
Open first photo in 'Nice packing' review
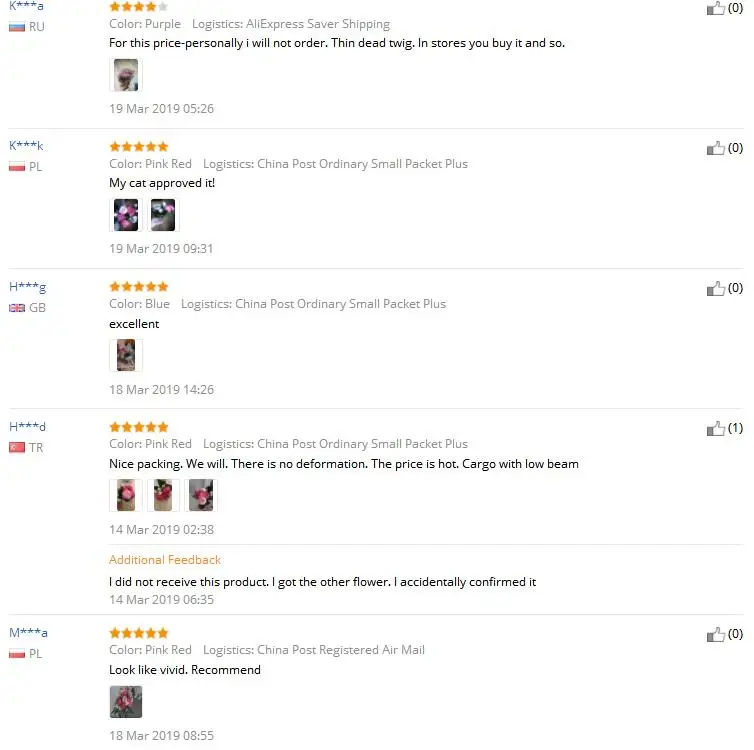[x=126, y=495]
